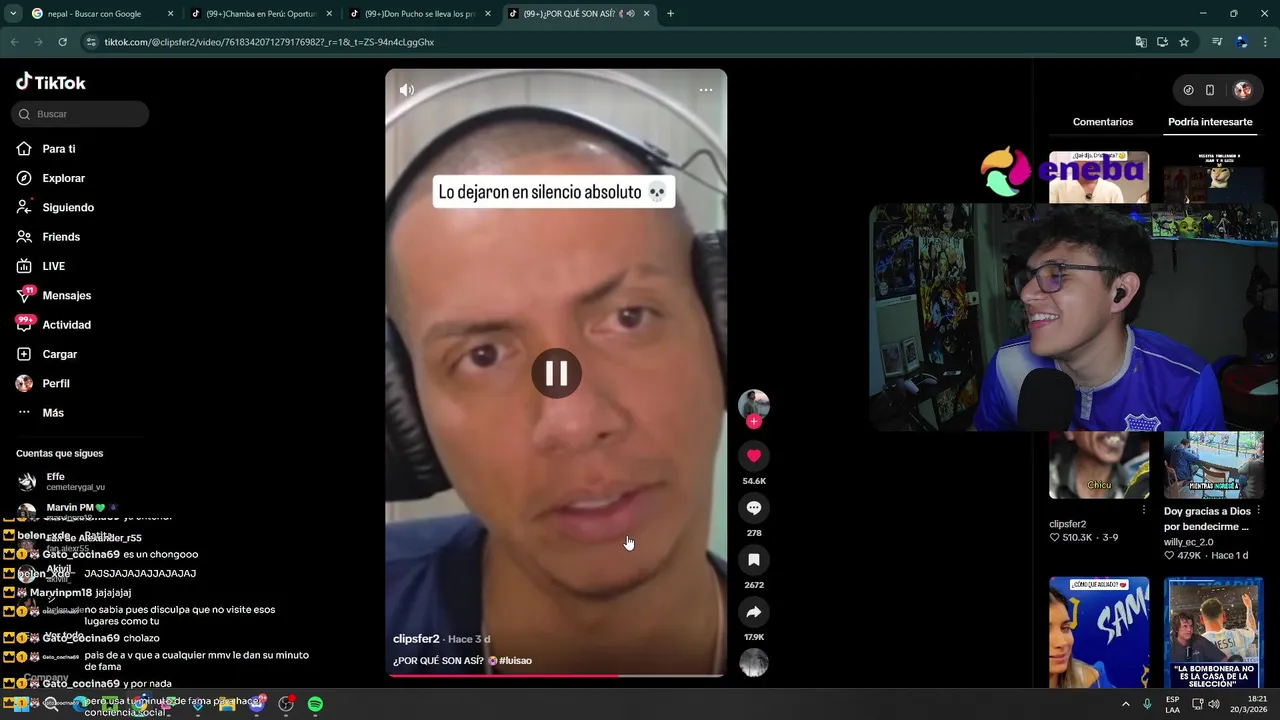Switch to the Comentarios tab
Image resolution: width=1280 pixels, height=720 pixels.
tap(1103, 122)
